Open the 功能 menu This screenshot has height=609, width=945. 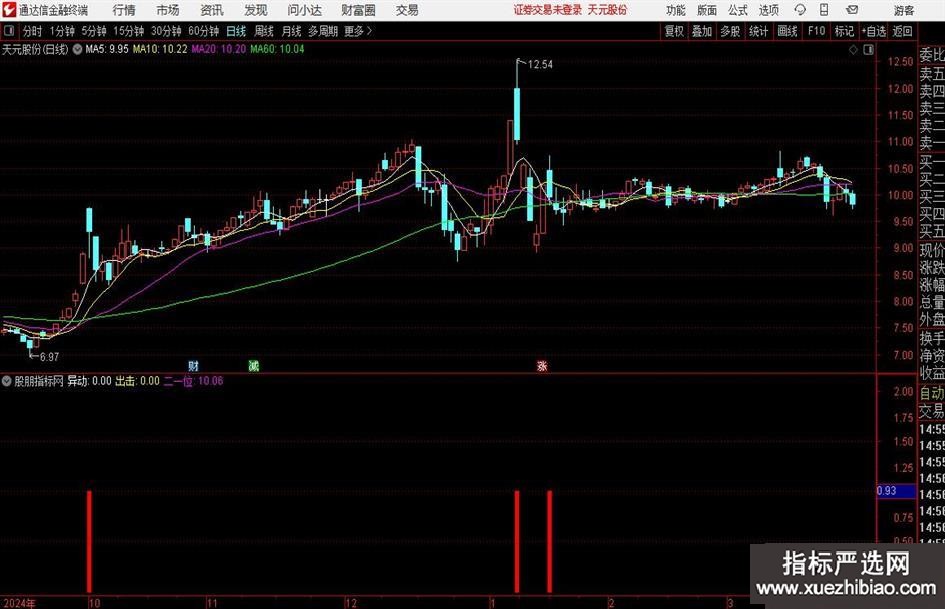pos(676,10)
